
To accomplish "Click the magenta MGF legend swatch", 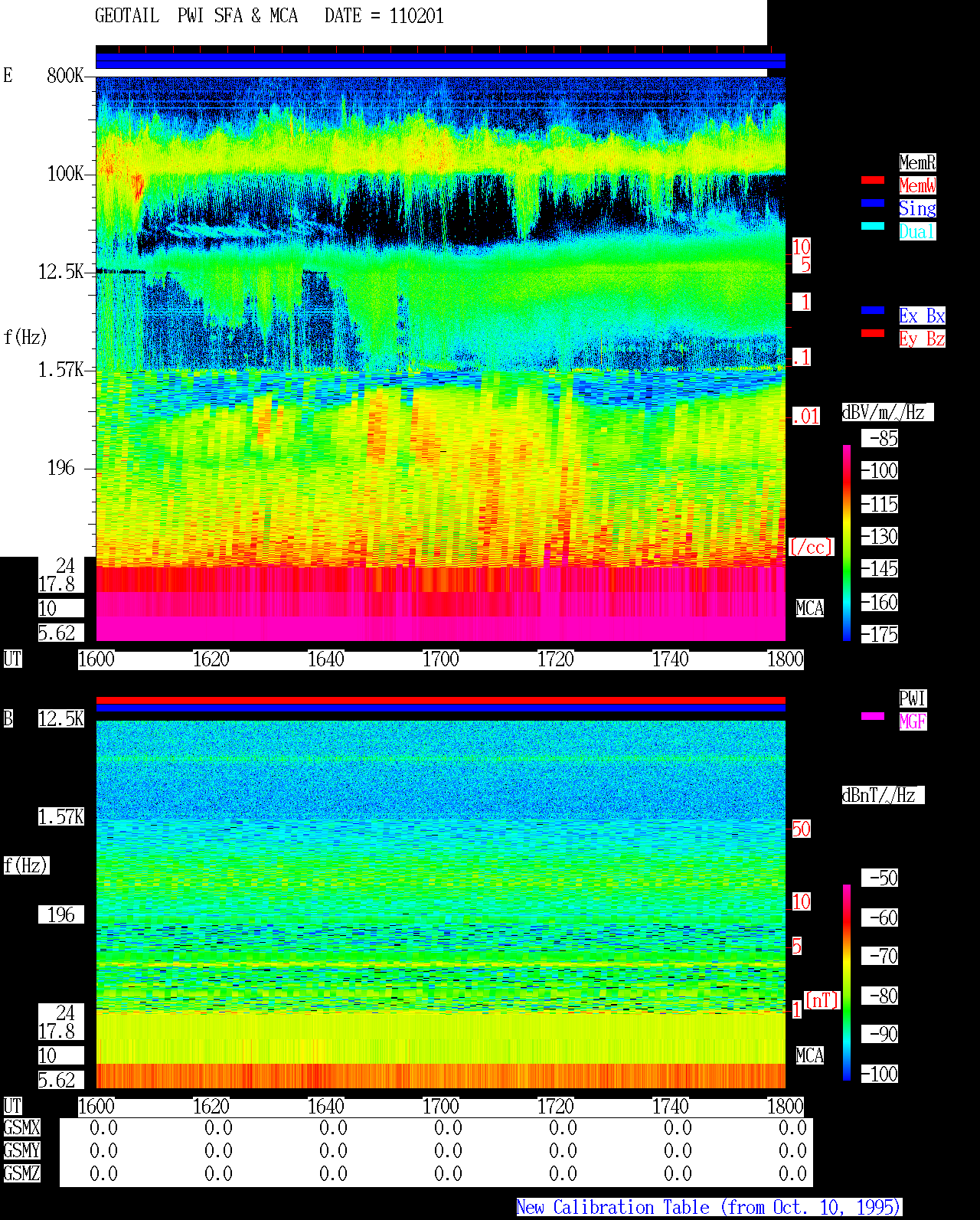I will tap(873, 716).
